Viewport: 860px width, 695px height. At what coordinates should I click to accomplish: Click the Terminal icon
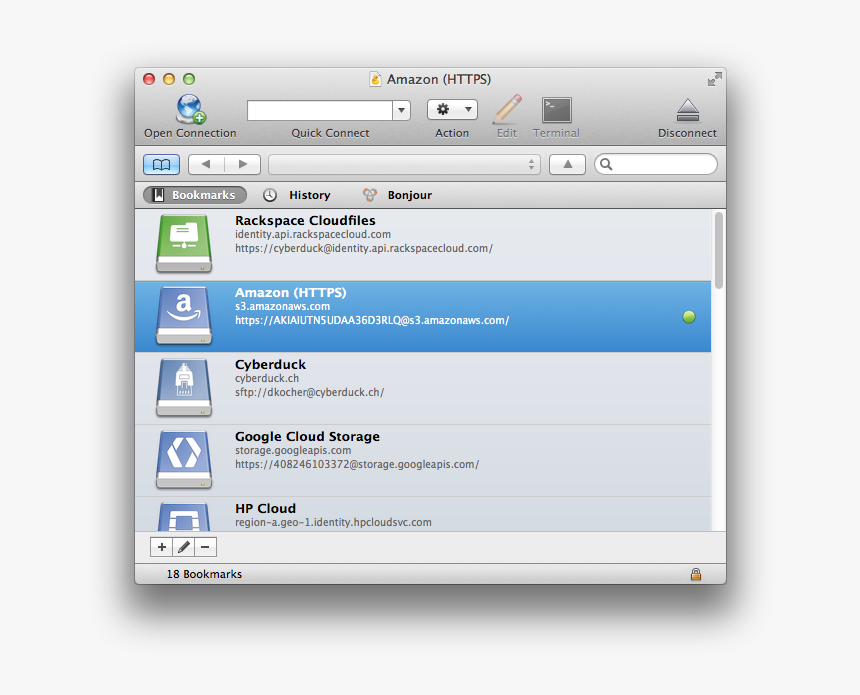[555, 110]
